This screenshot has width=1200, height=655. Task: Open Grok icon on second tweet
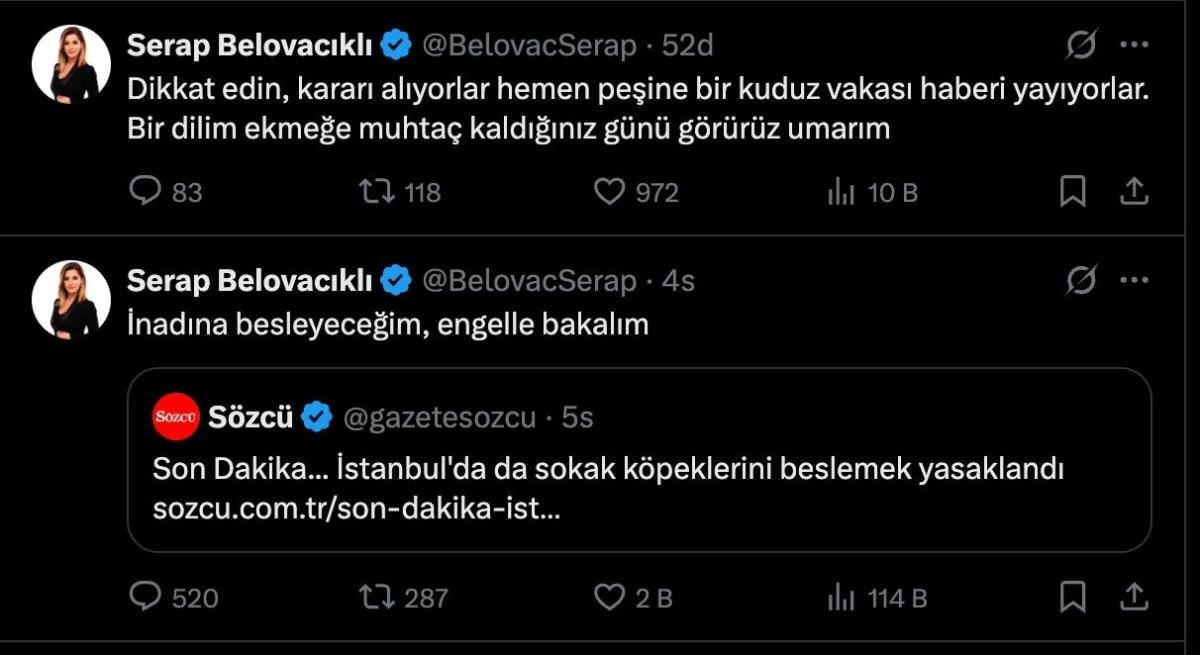click(1081, 282)
